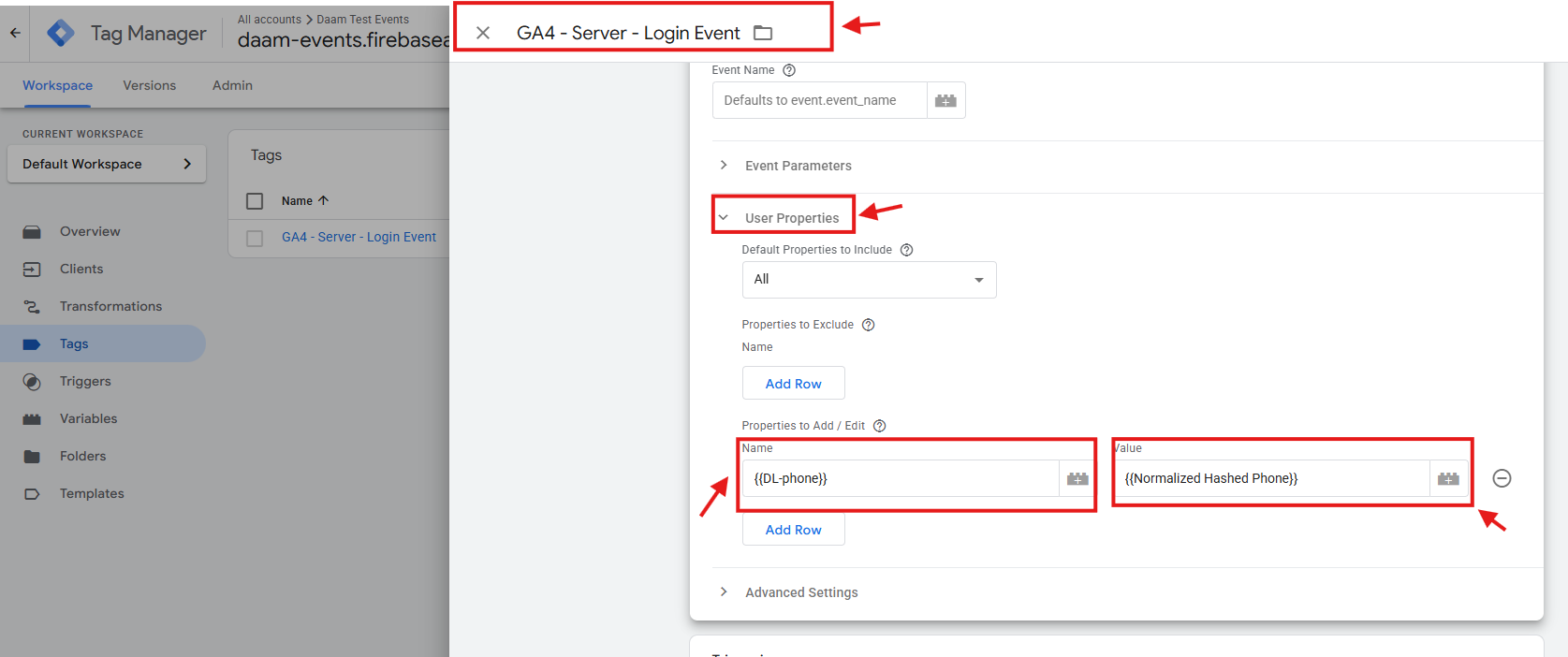
Task: Click the daam-events.firebasea container name
Action: [344, 40]
